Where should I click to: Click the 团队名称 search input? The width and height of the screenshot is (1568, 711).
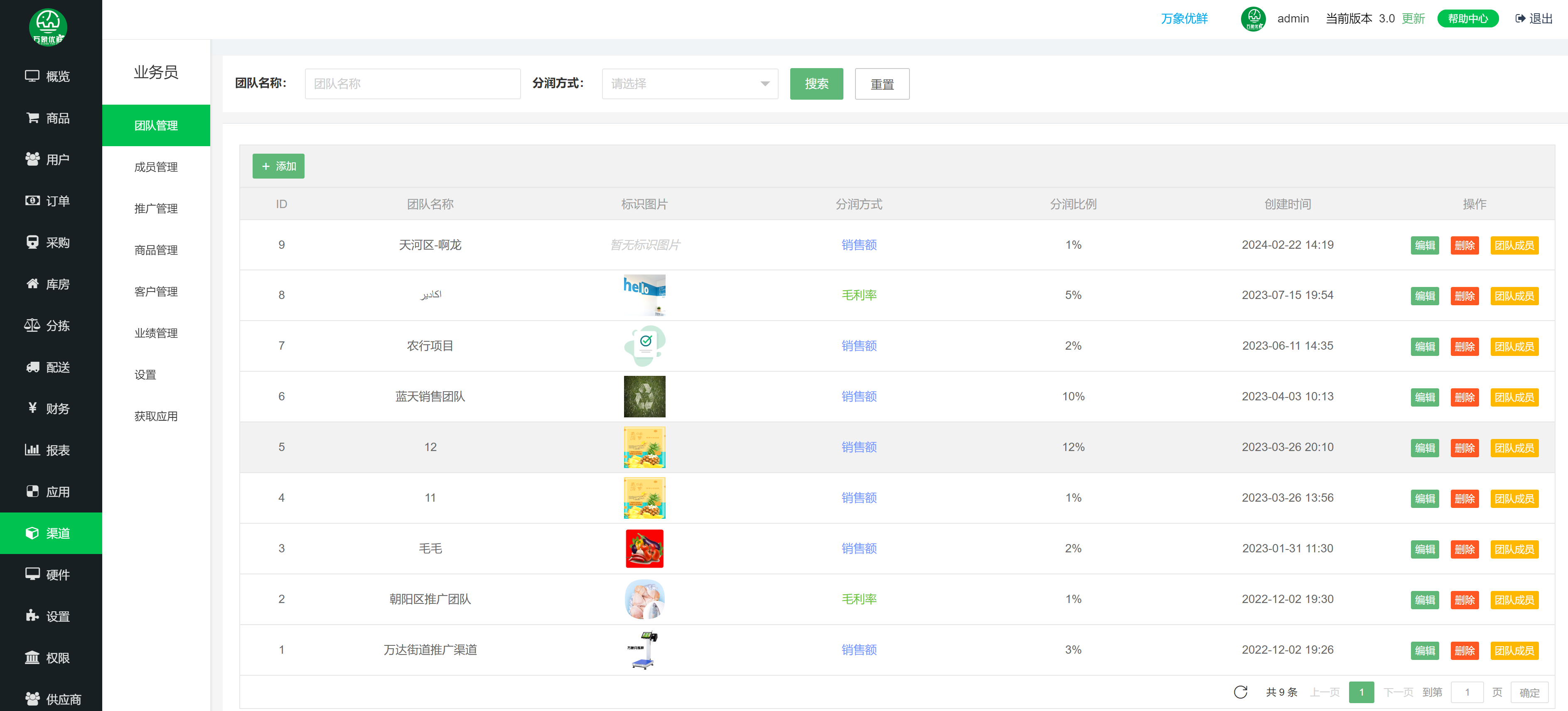pos(412,84)
